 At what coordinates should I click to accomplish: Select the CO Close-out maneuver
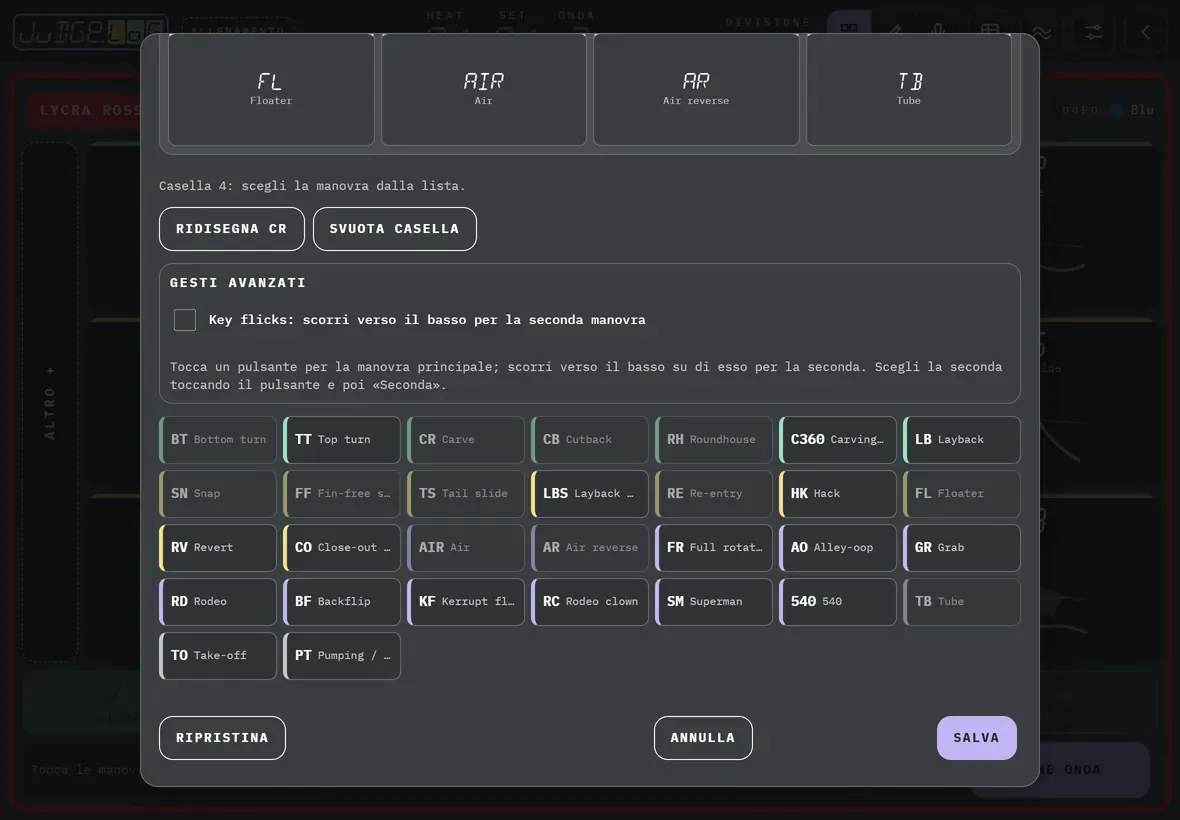[x=342, y=548]
